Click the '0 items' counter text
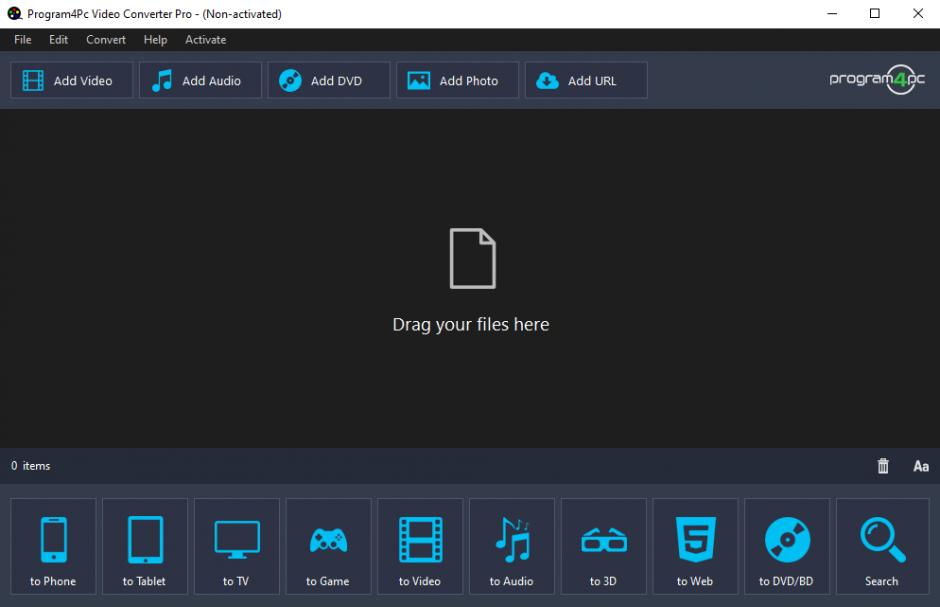This screenshot has width=940, height=607. pyautogui.click(x=31, y=466)
